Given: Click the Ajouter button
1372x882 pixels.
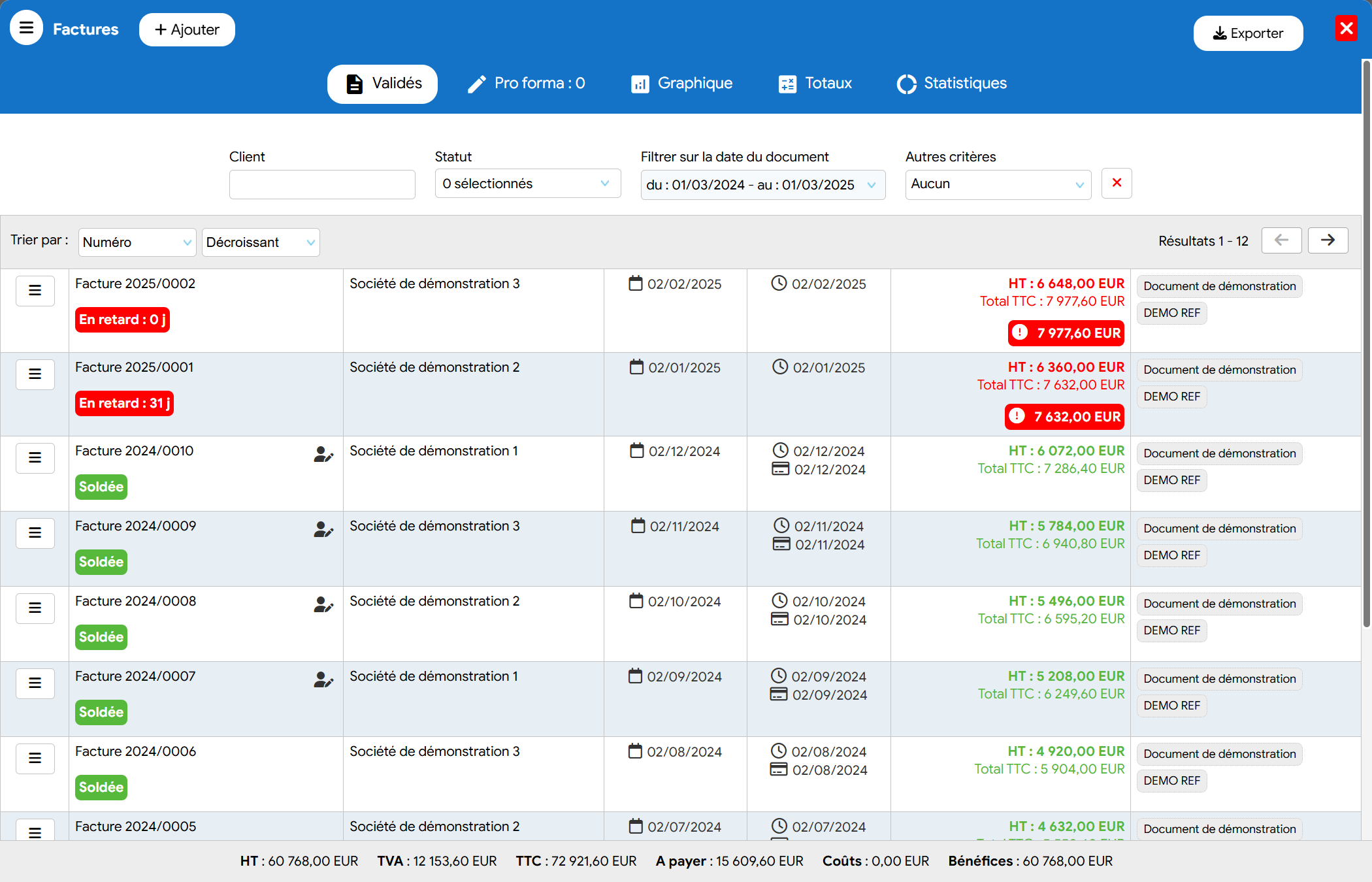Looking at the screenshot, I should click(187, 29).
